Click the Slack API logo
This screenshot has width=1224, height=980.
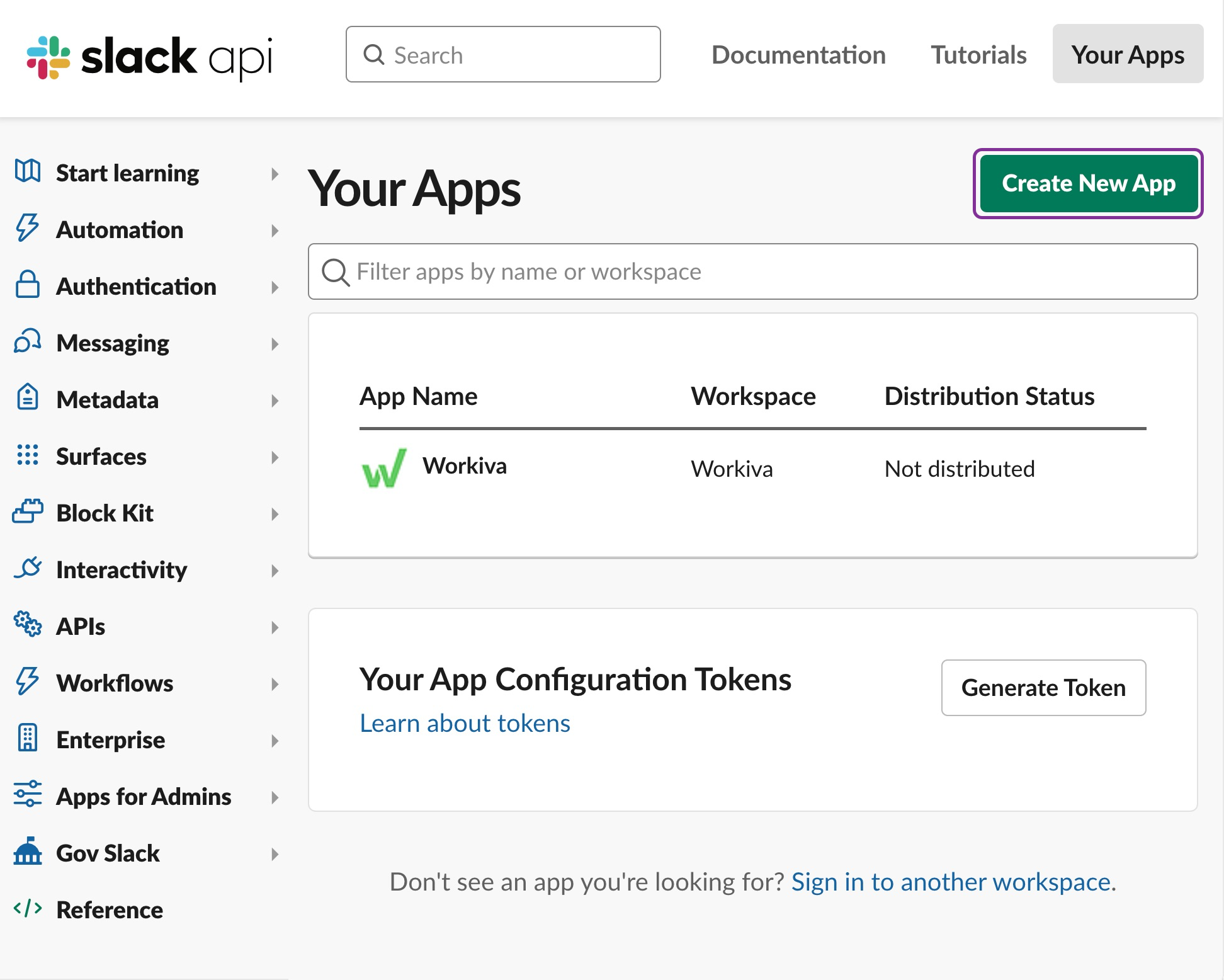click(x=149, y=57)
